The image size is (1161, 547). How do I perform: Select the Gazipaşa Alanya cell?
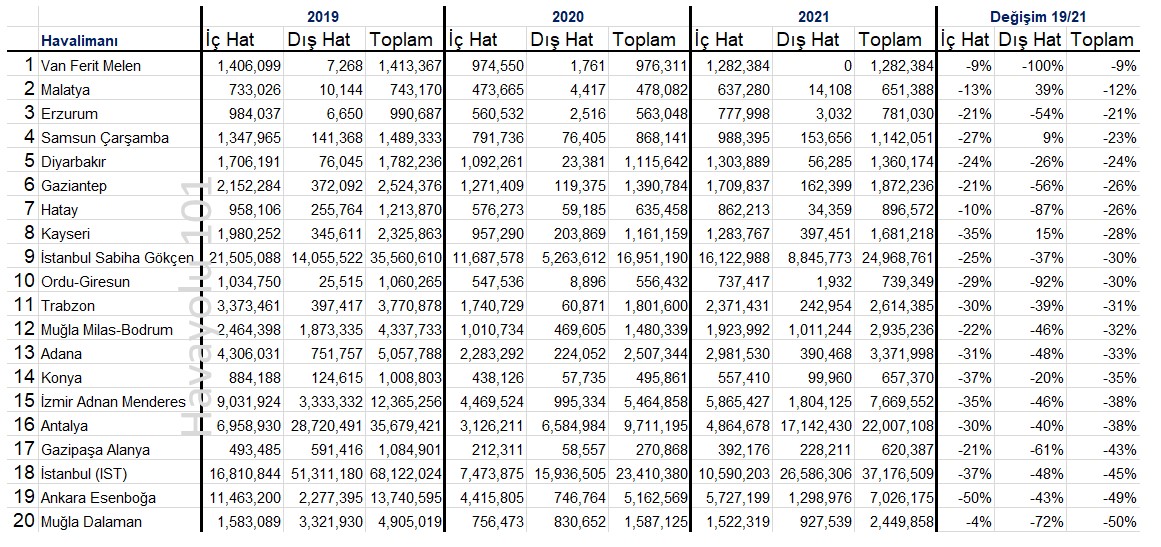pos(96,450)
